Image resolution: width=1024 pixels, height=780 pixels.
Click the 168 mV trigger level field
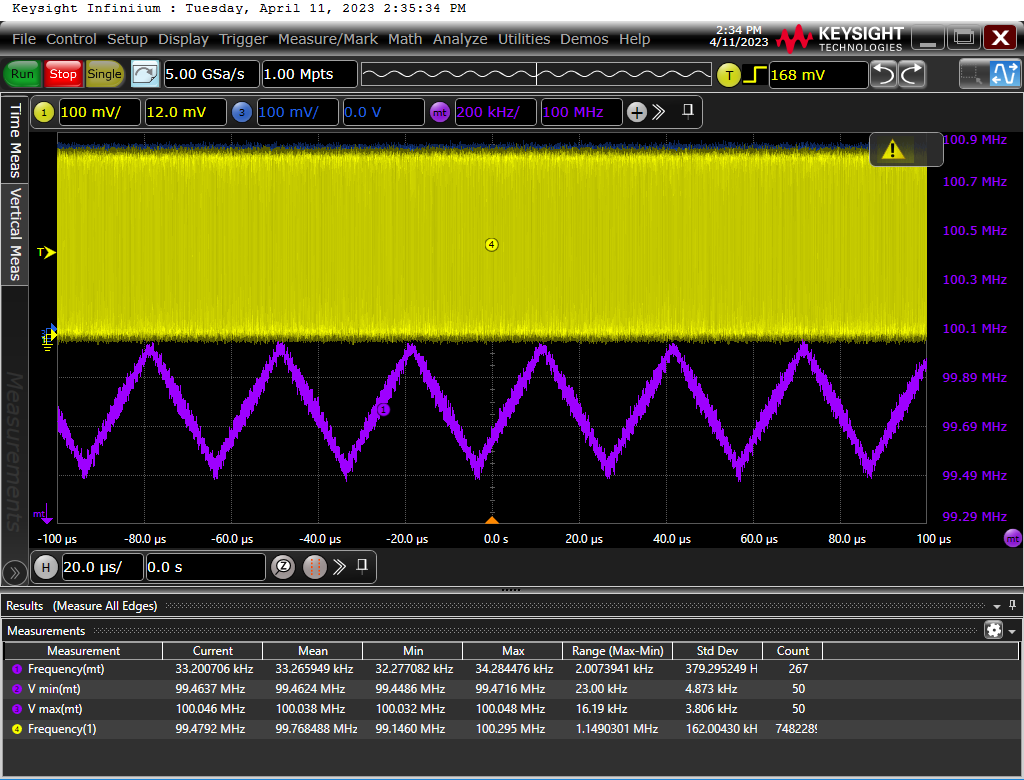818,75
